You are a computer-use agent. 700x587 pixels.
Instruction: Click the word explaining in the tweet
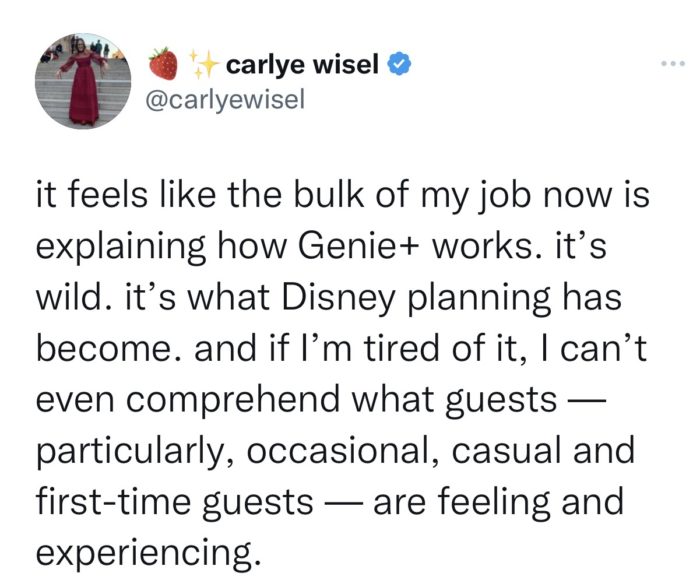point(121,248)
